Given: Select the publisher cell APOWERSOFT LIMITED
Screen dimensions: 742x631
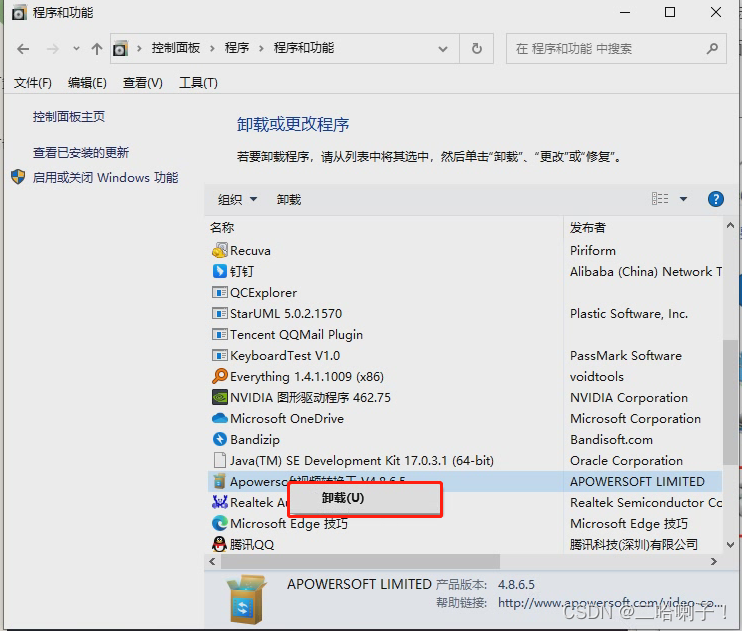Looking at the screenshot, I should coord(637,481).
